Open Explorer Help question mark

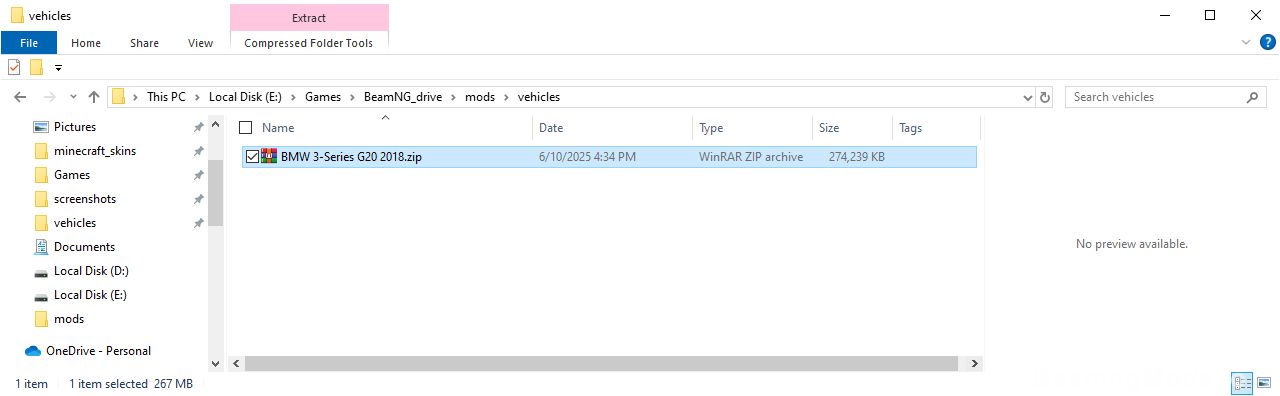pyautogui.click(x=1268, y=42)
